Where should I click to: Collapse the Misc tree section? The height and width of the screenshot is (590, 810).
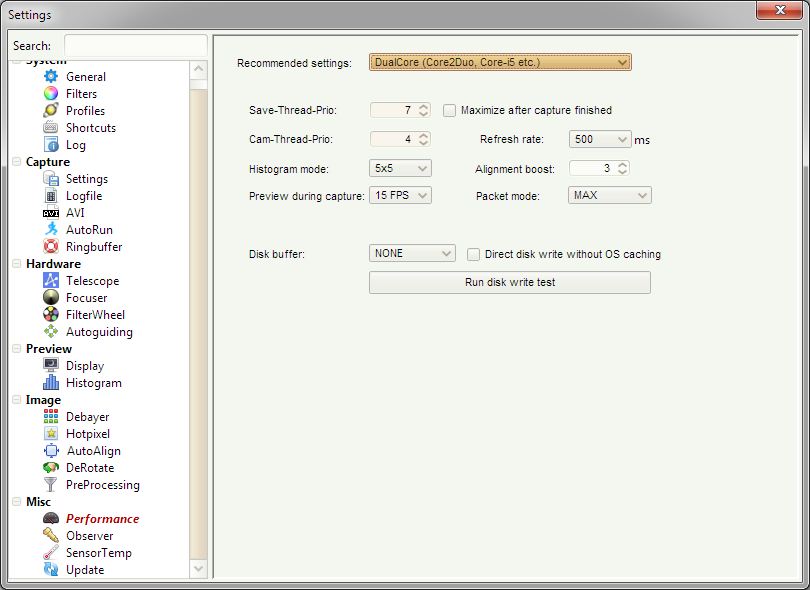17,502
